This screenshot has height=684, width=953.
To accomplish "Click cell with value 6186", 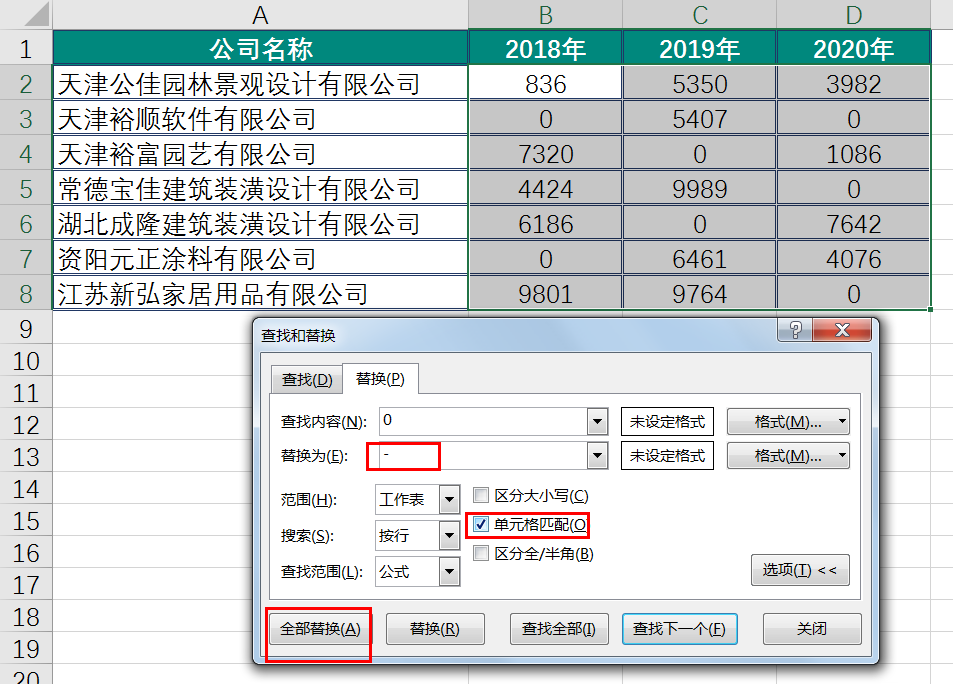I will (x=545, y=224).
